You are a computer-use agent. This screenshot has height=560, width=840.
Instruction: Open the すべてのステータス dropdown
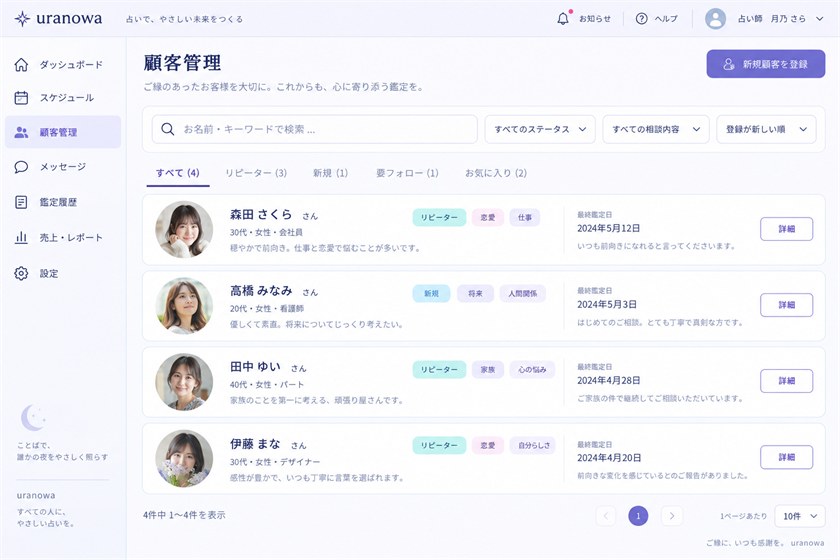pos(540,129)
